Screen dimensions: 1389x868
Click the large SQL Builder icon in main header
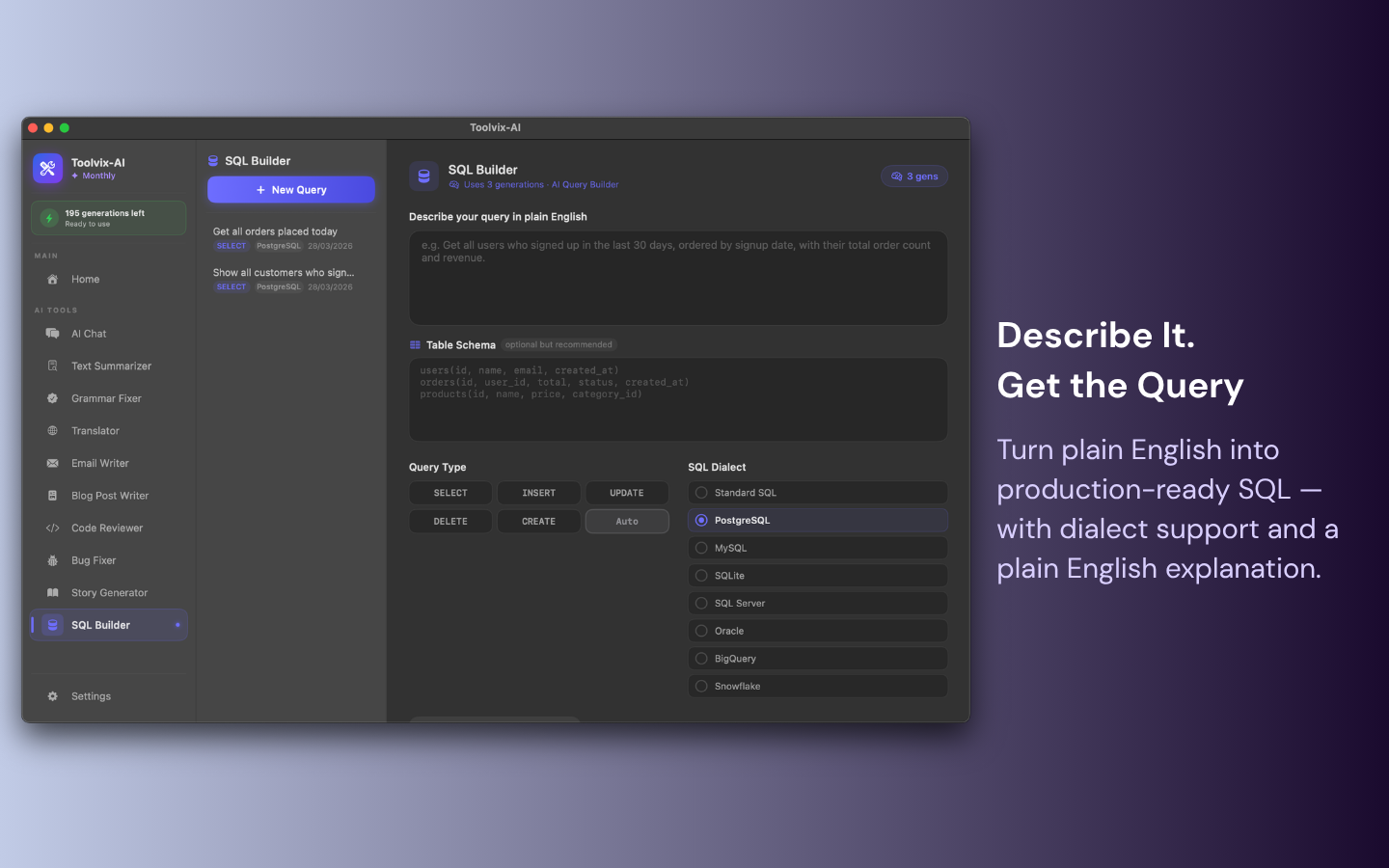click(424, 176)
